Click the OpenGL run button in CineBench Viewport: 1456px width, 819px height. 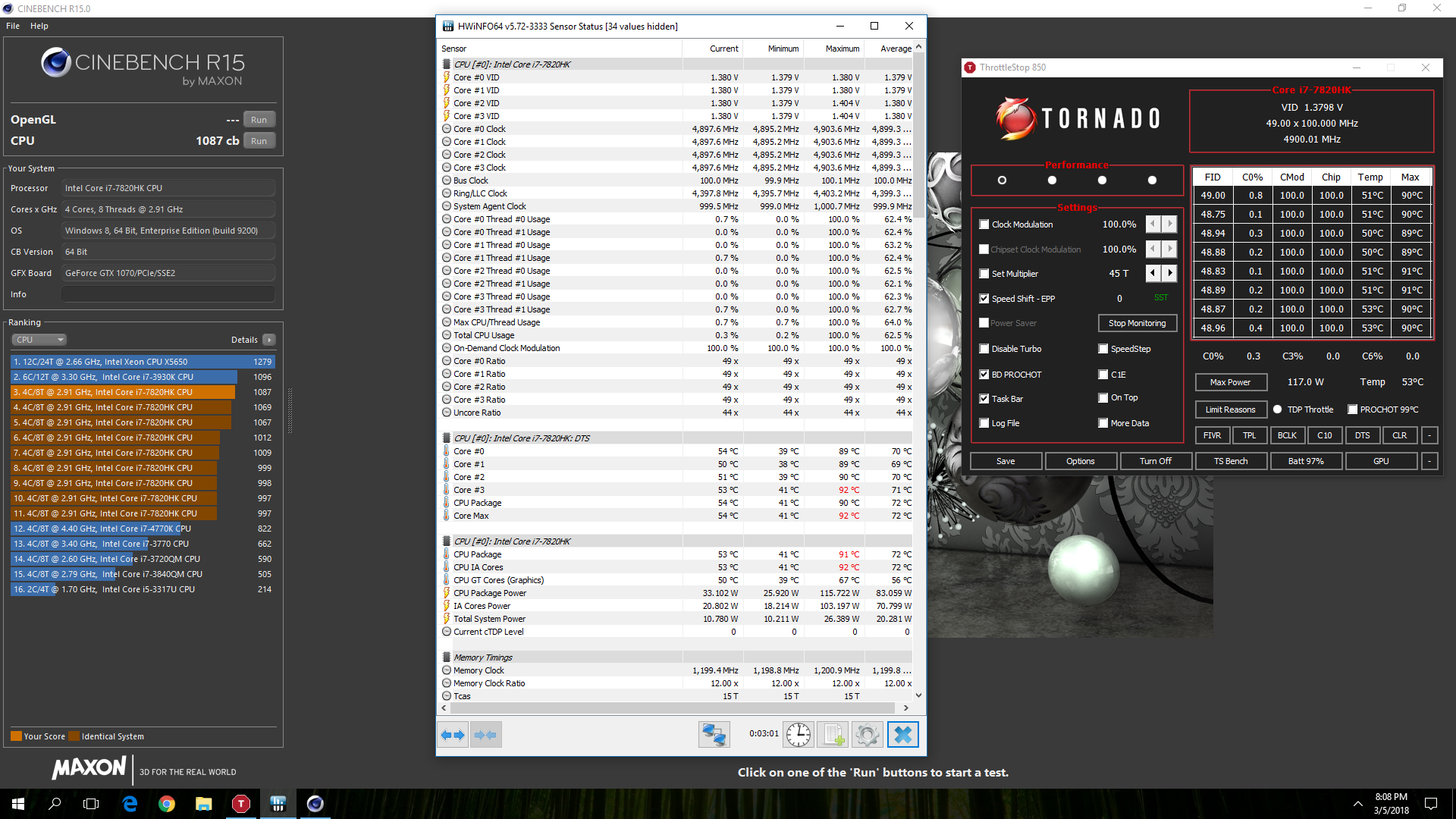pos(261,120)
